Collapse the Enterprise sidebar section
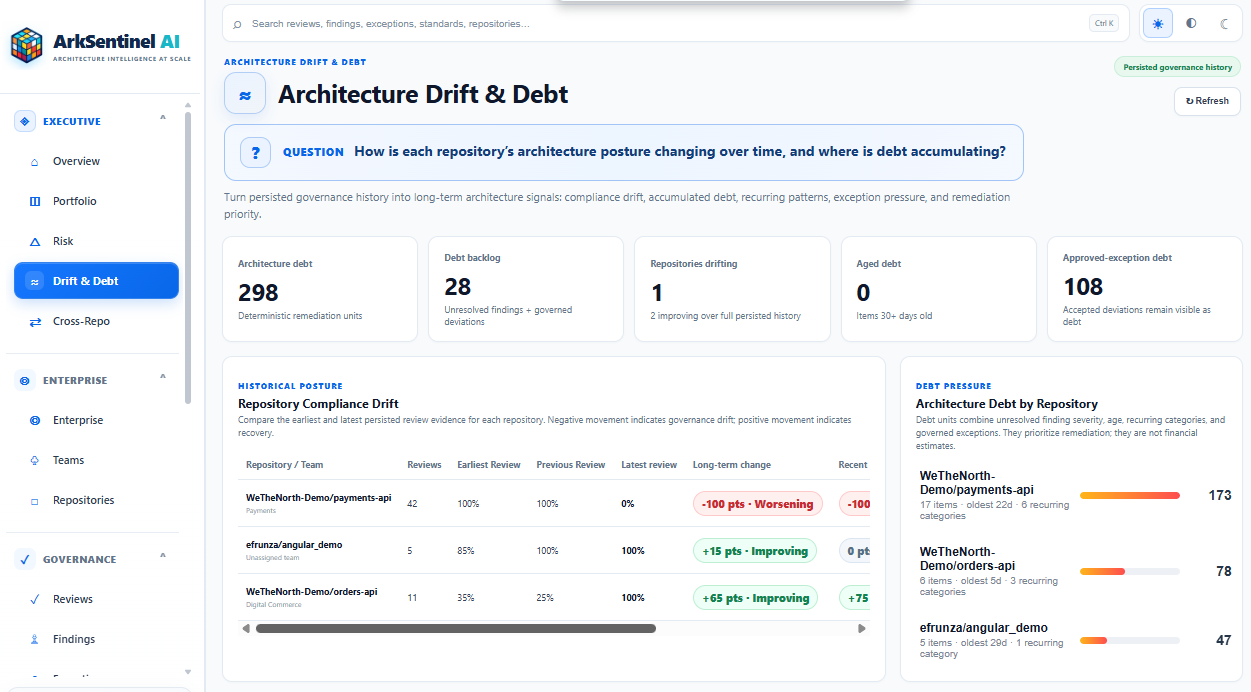Screen dimensions: 1251x692 163,378
